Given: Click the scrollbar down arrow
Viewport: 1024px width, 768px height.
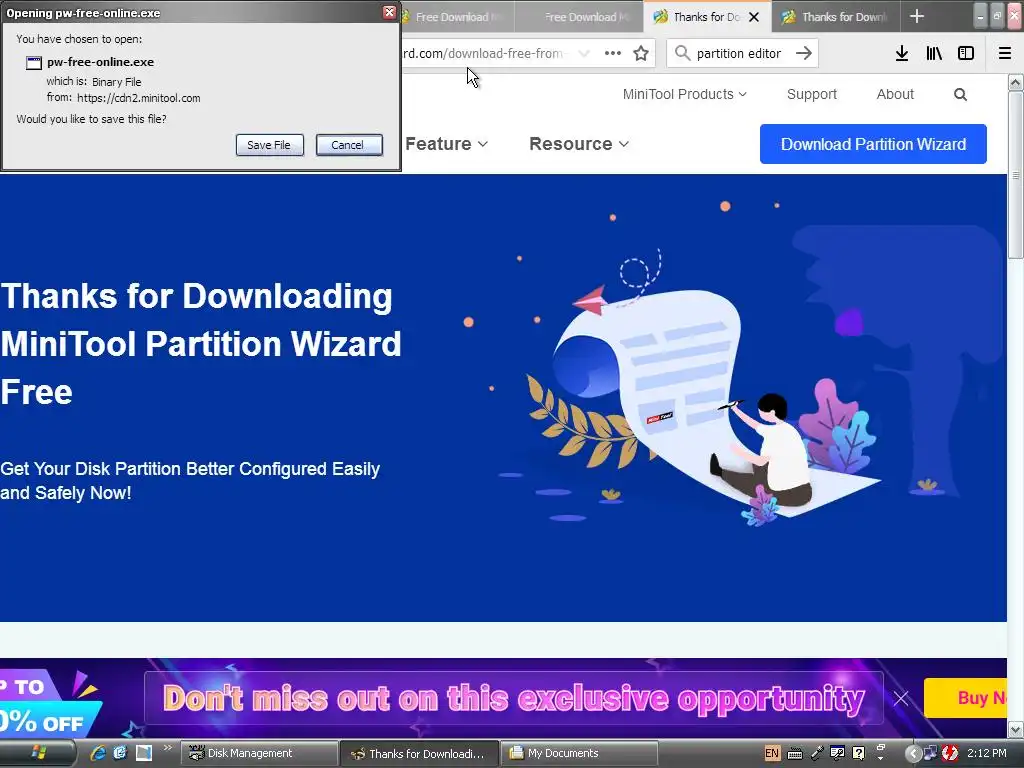Looking at the screenshot, I should pos(1016,729).
